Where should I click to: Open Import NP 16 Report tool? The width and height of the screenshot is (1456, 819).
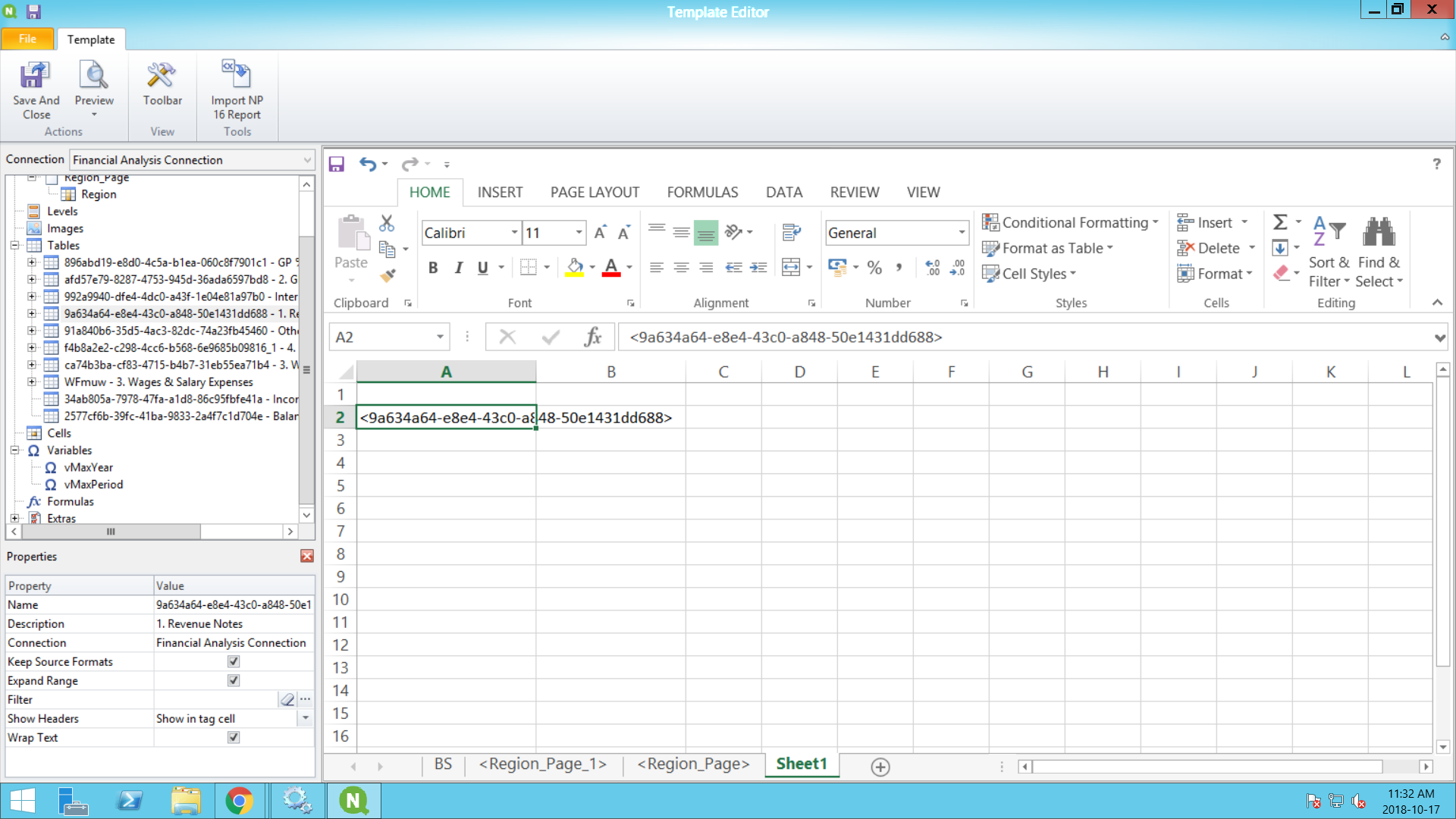click(x=237, y=89)
